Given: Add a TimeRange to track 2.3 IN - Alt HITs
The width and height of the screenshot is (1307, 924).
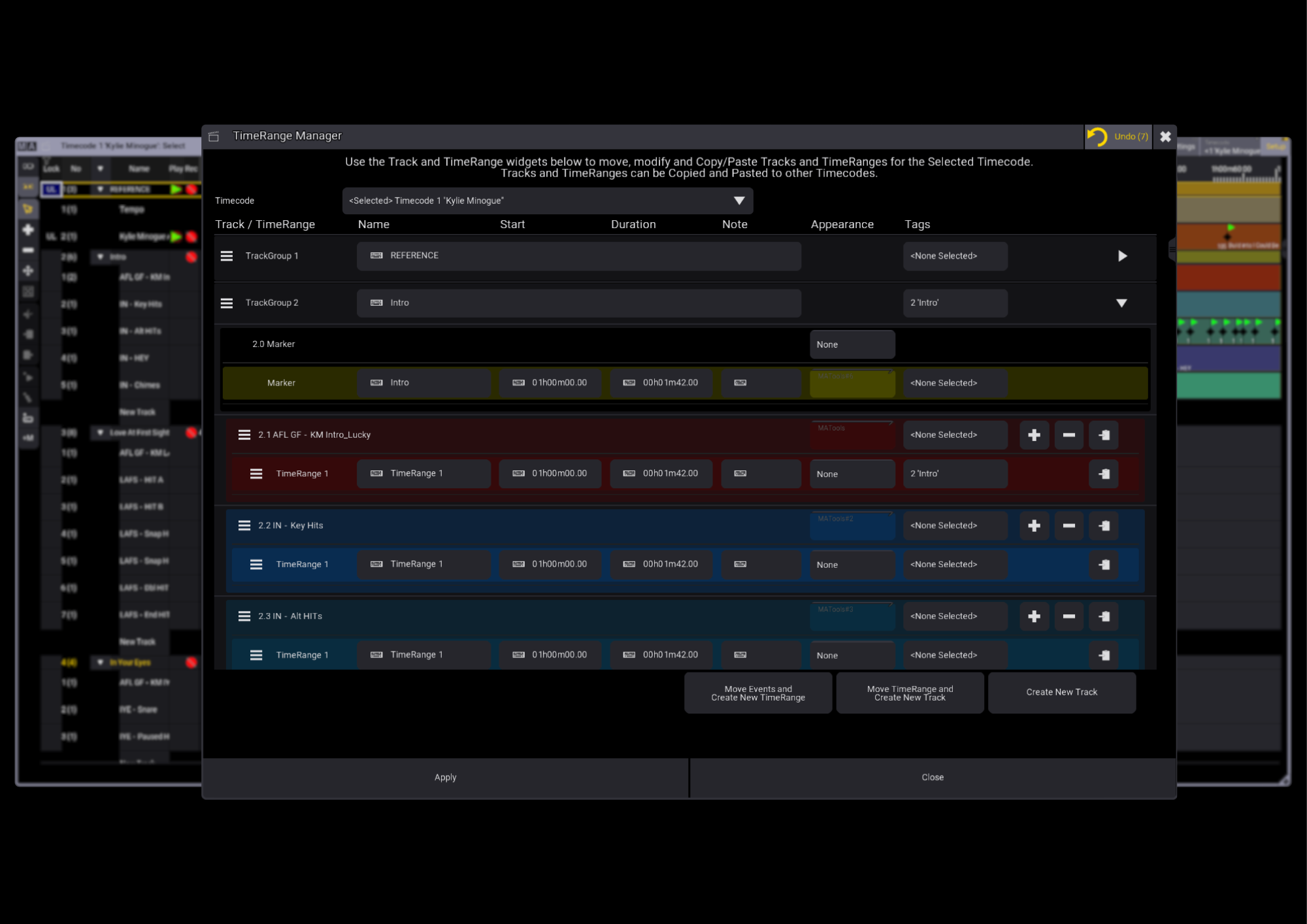Looking at the screenshot, I should coord(1034,616).
